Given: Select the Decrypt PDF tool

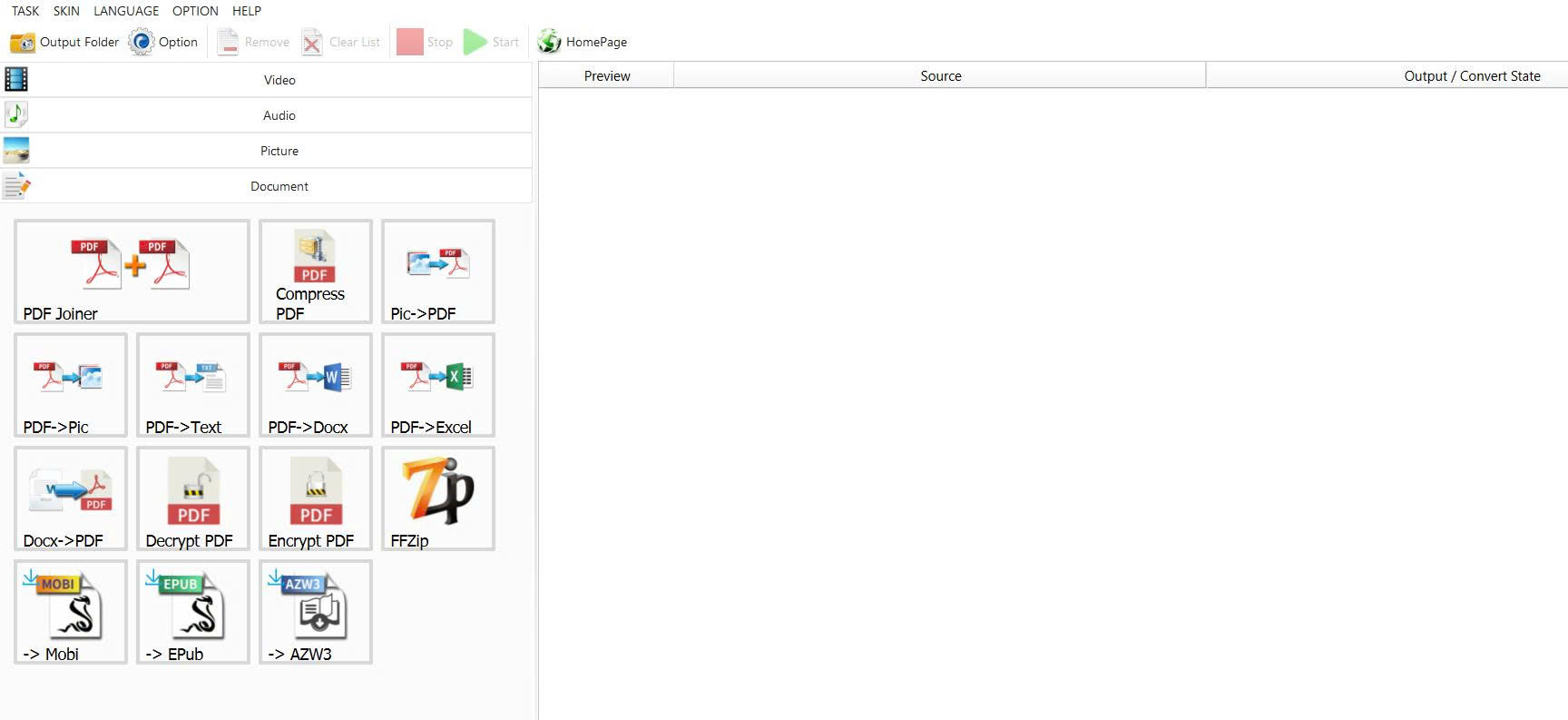Looking at the screenshot, I should pos(193,498).
